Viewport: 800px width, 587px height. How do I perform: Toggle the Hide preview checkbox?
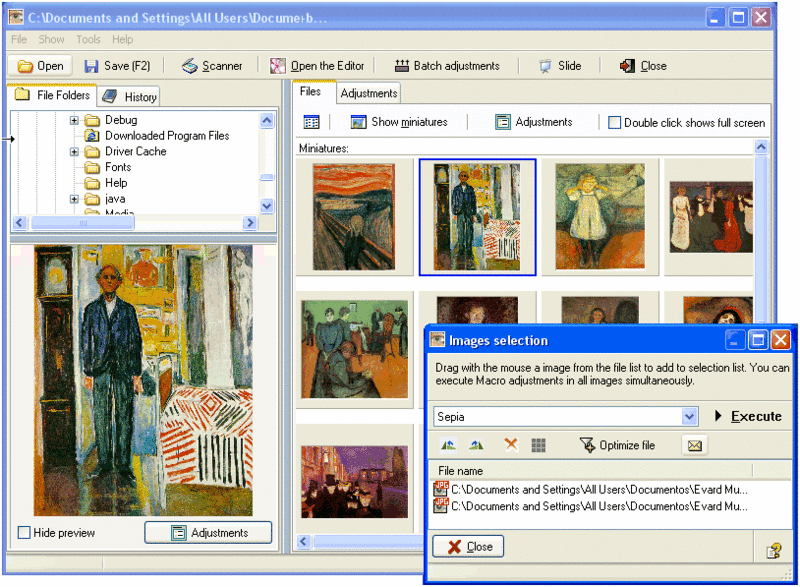tap(24, 532)
